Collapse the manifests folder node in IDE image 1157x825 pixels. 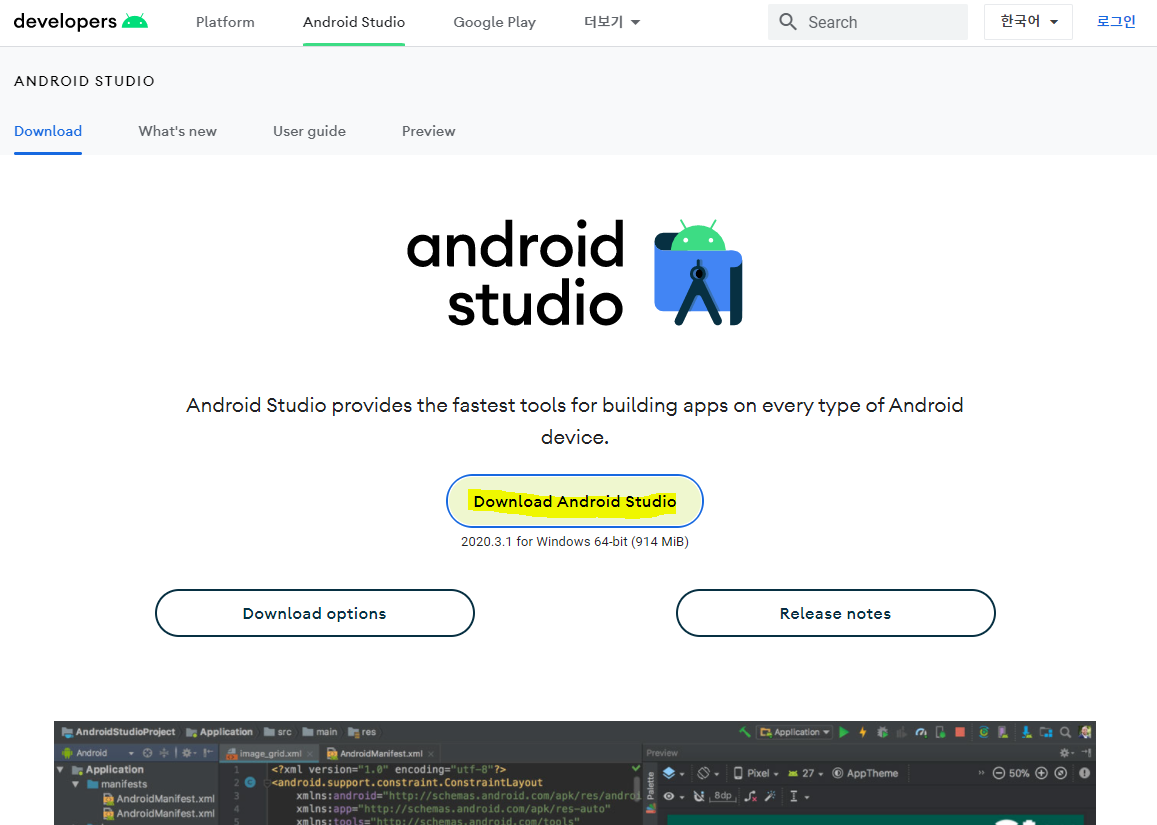(75, 784)
